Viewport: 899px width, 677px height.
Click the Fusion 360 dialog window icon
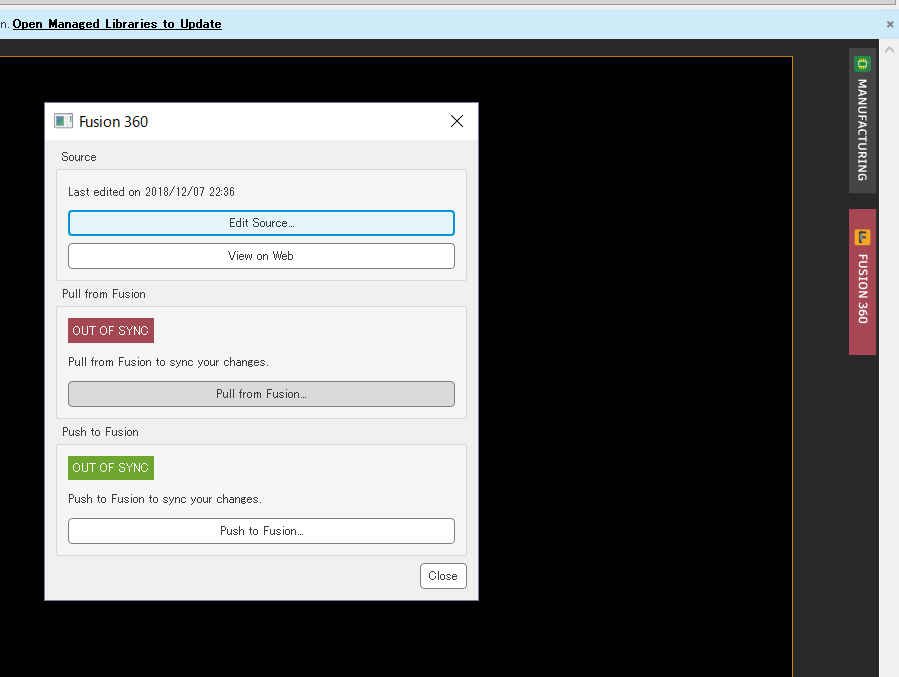[63, 121]
